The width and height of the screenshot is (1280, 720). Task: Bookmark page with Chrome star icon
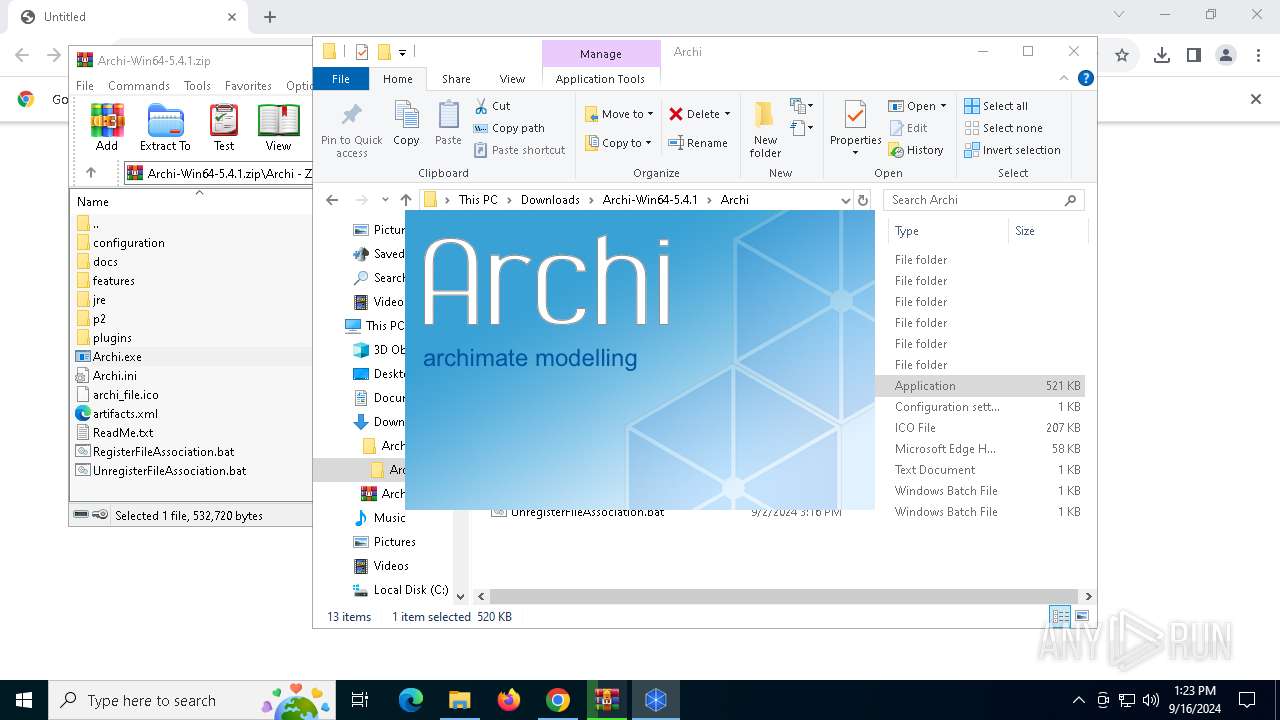1122,56
